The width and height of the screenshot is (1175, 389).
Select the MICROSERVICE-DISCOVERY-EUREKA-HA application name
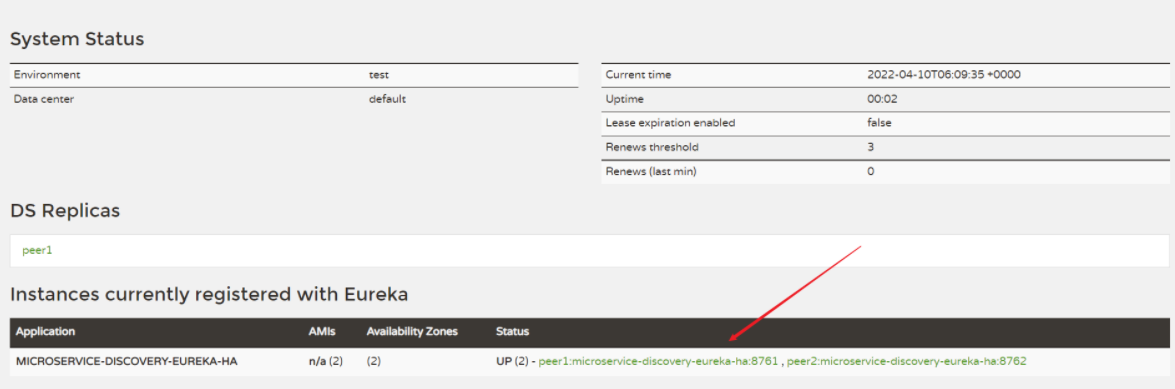(127, 361)
